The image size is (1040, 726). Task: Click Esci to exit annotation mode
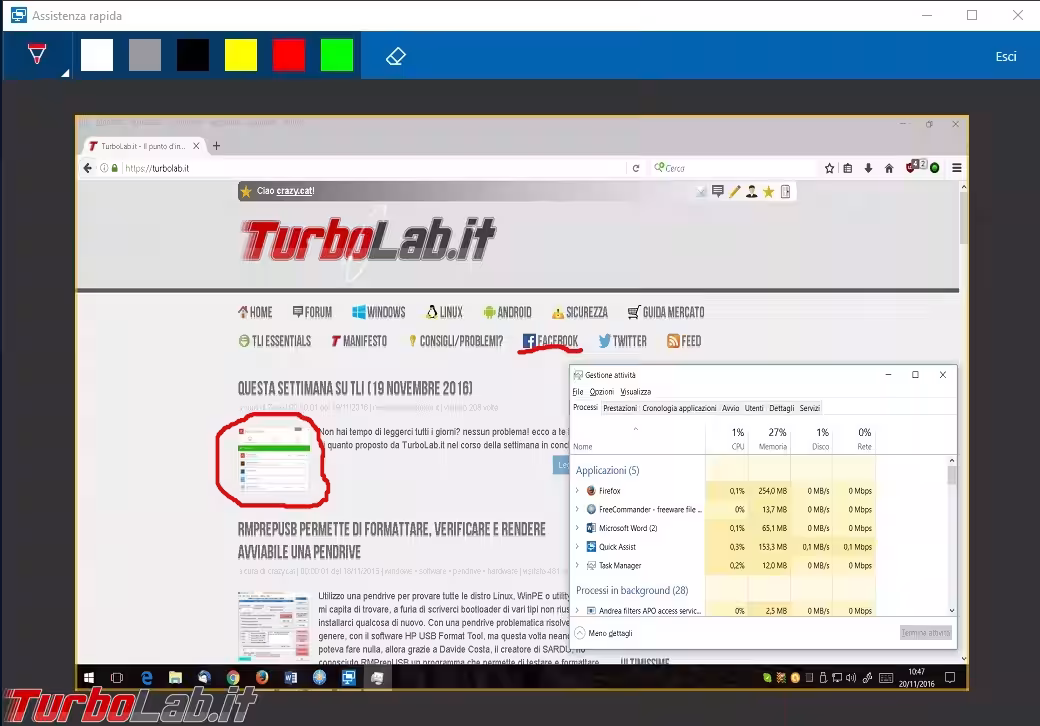(1005, 56)
